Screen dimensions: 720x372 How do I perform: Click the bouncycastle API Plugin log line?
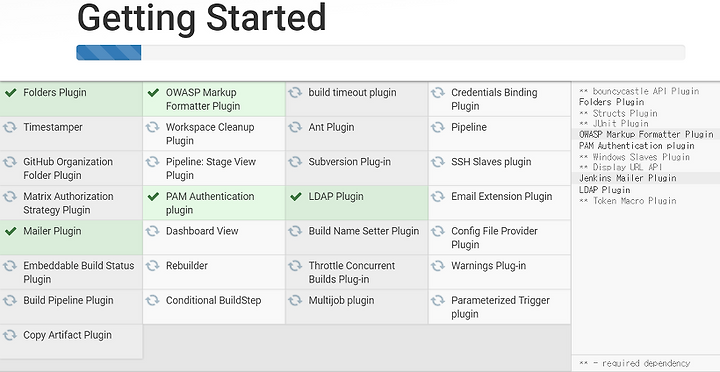639,91
